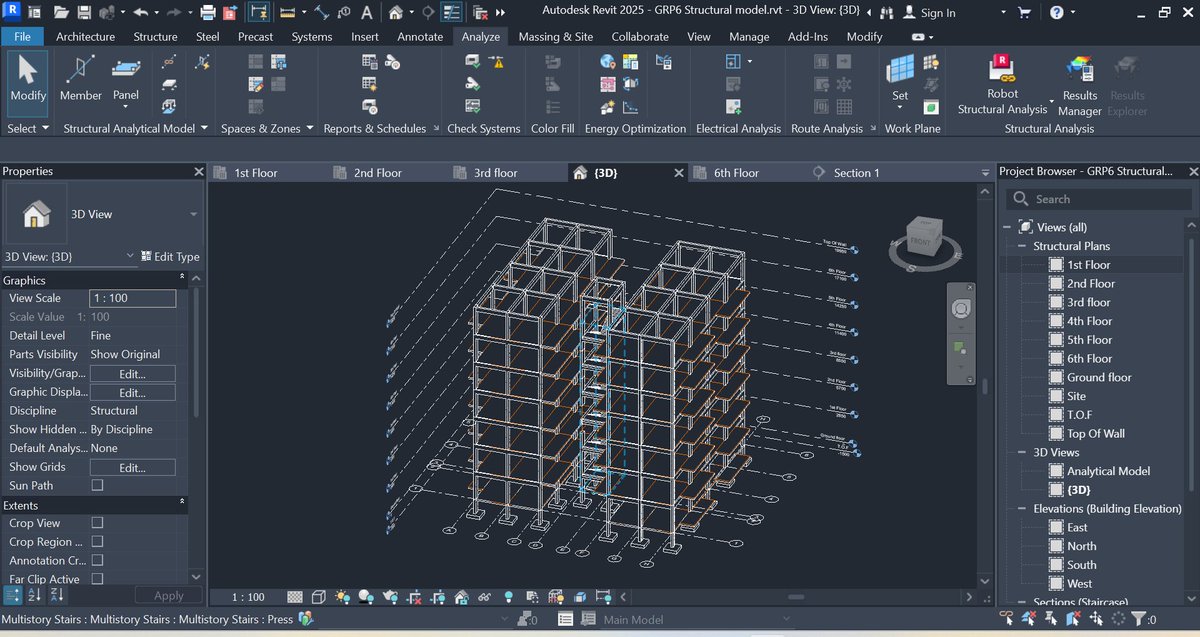Toggle the Annotation Crop checkbox
The width and height of the screenshot is (1200, 637).
point(97,560)
